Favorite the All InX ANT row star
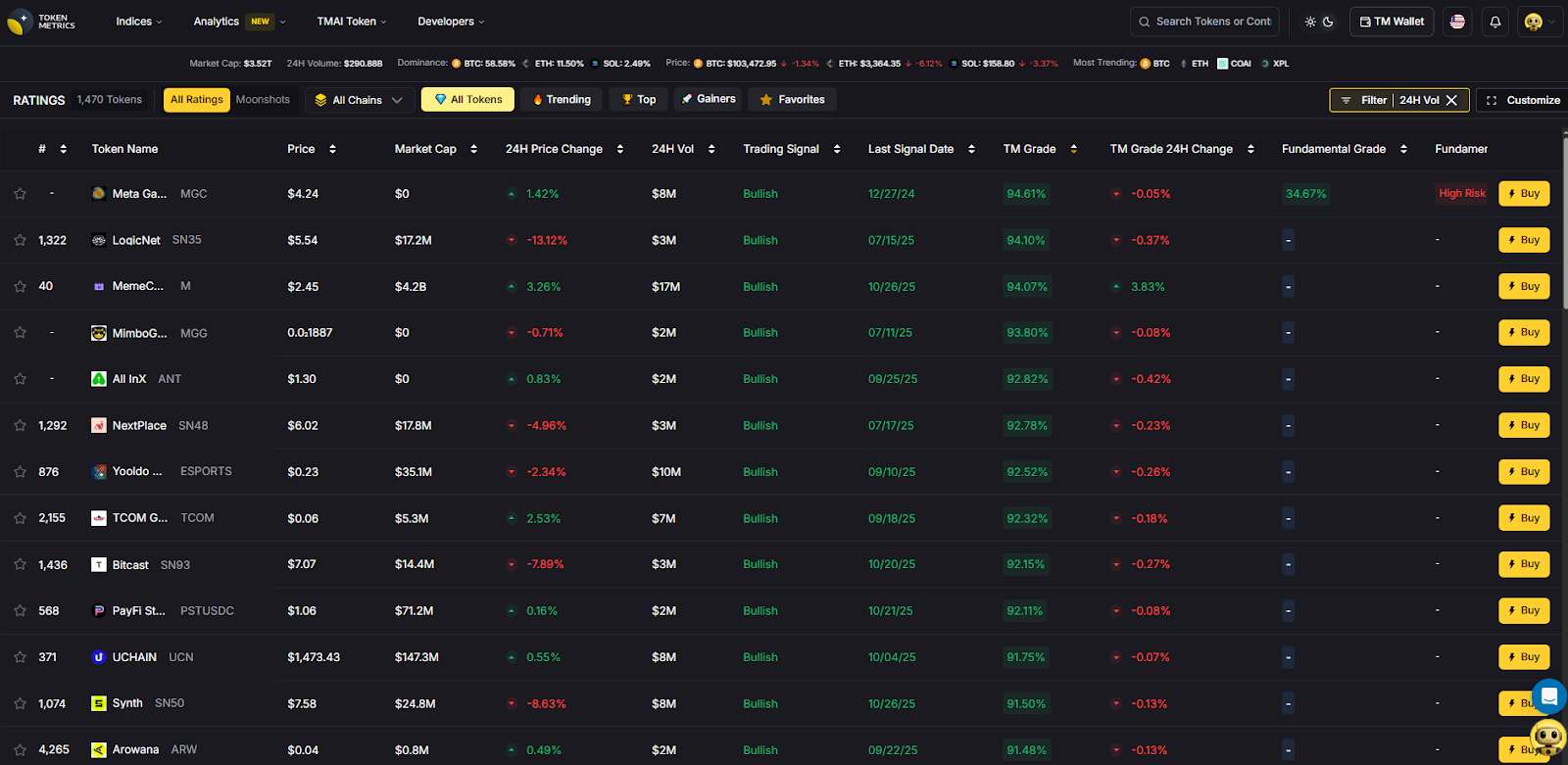The image size is (1568, 765). pyautogui.click(x=20, y=379)
